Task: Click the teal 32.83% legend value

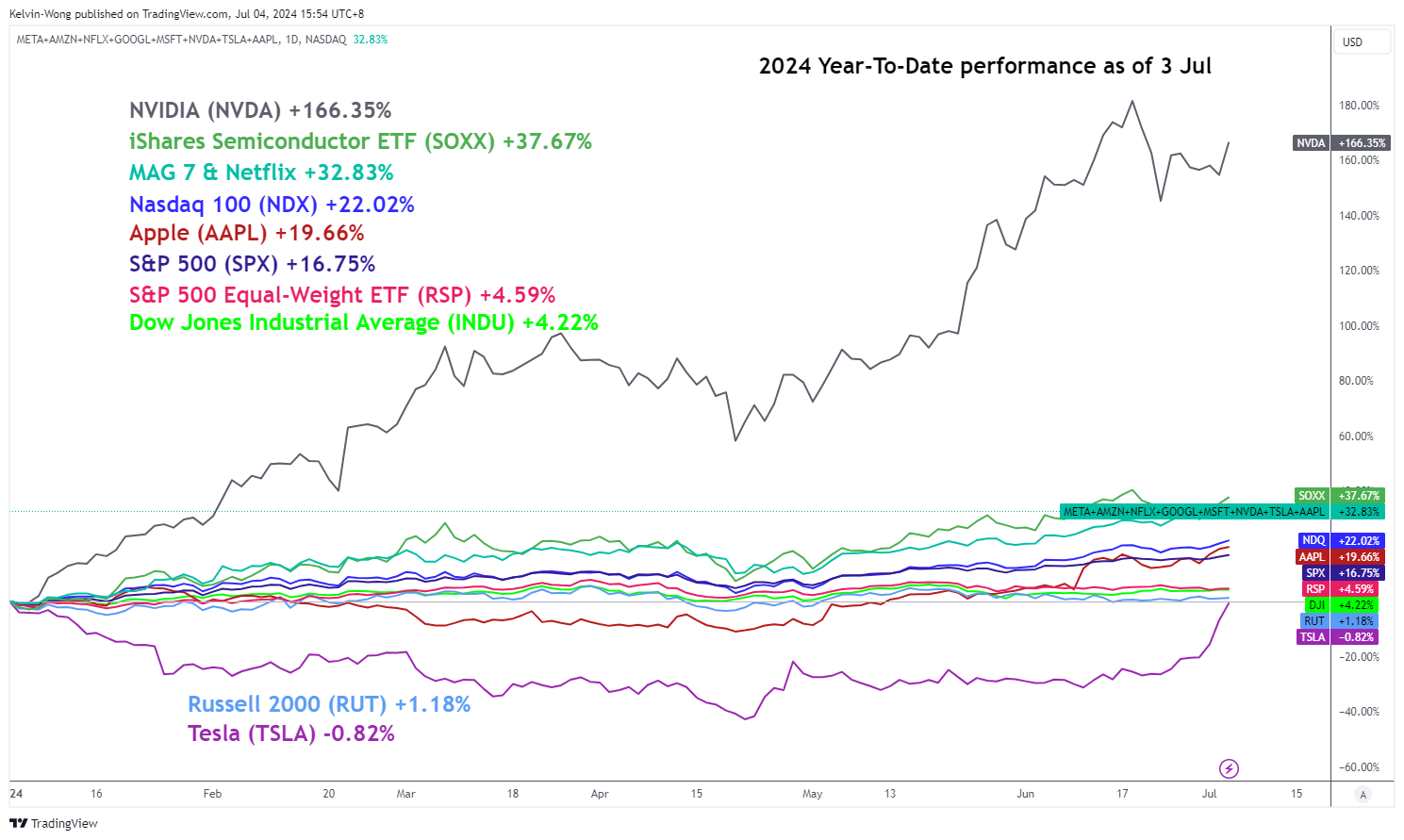Action: point(371,40)
